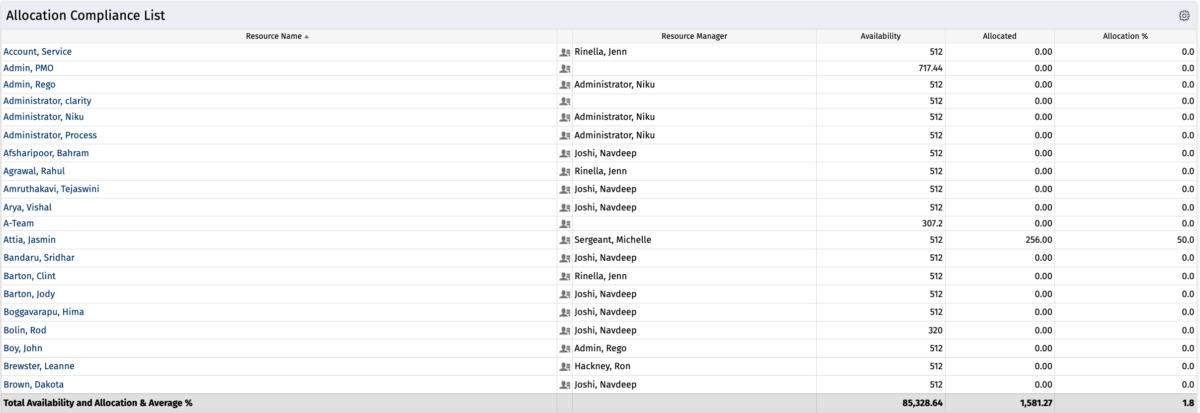Open resource Afsharipoor, Bahram
The image size is (1200, 413).
tap(46, 153)
